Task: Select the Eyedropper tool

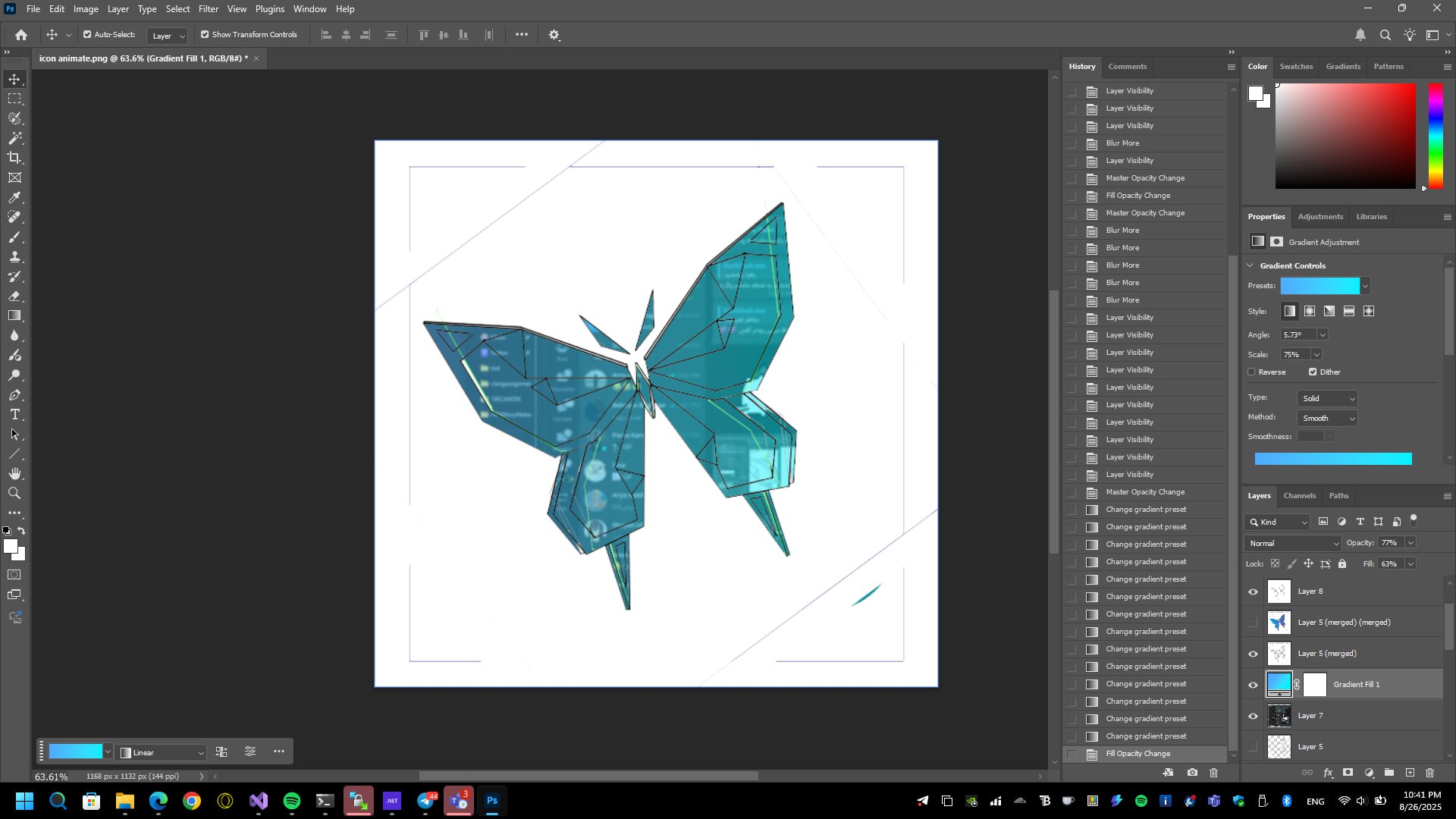Action: [x=14, y=198]
